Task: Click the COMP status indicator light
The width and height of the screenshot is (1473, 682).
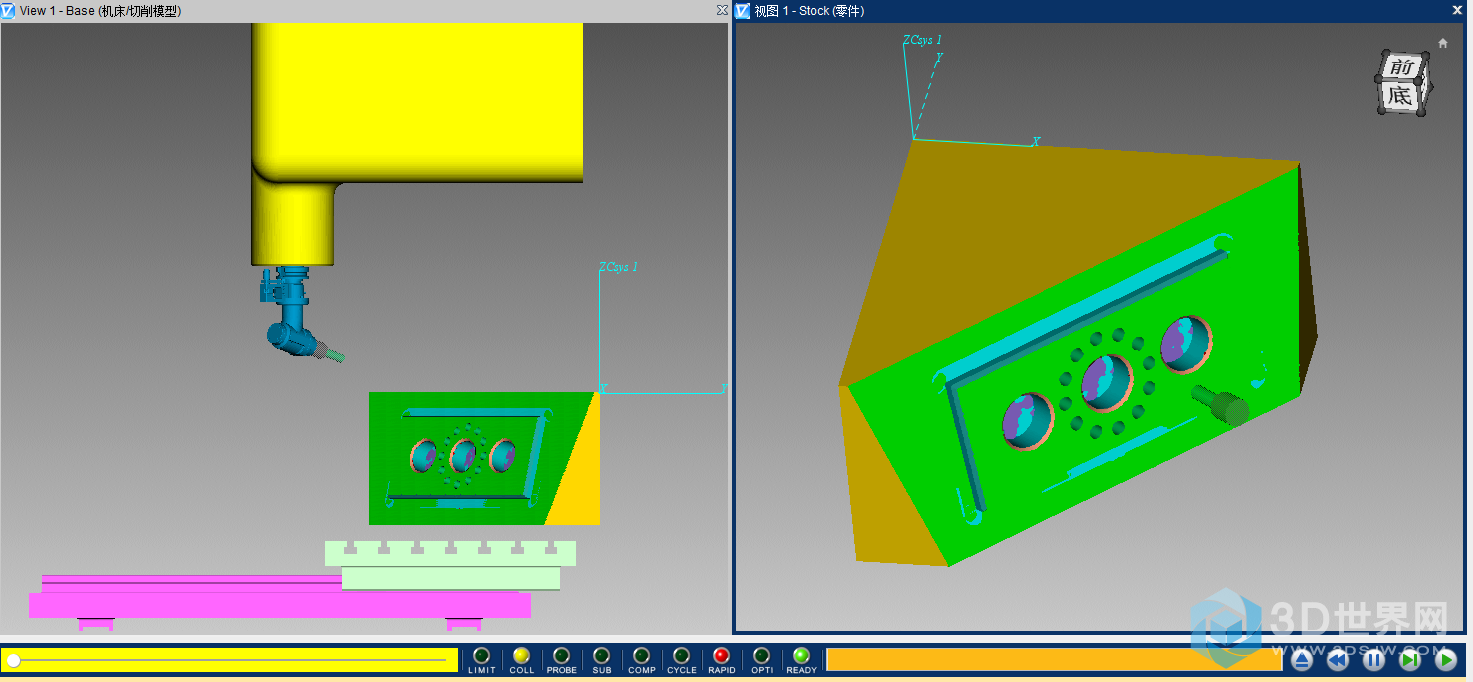Action: click(x=641, y=656)
